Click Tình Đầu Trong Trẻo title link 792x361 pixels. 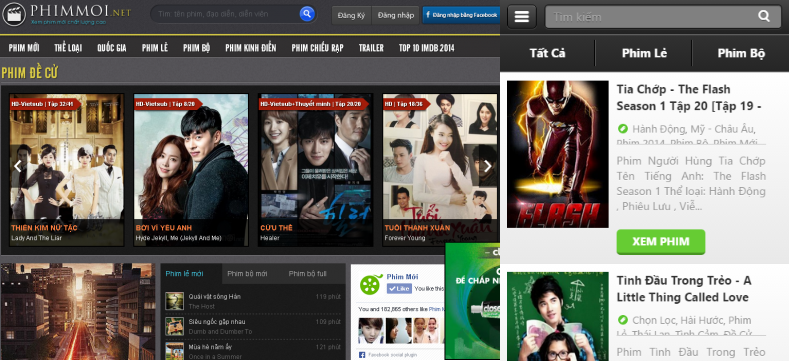click(684, 288)
